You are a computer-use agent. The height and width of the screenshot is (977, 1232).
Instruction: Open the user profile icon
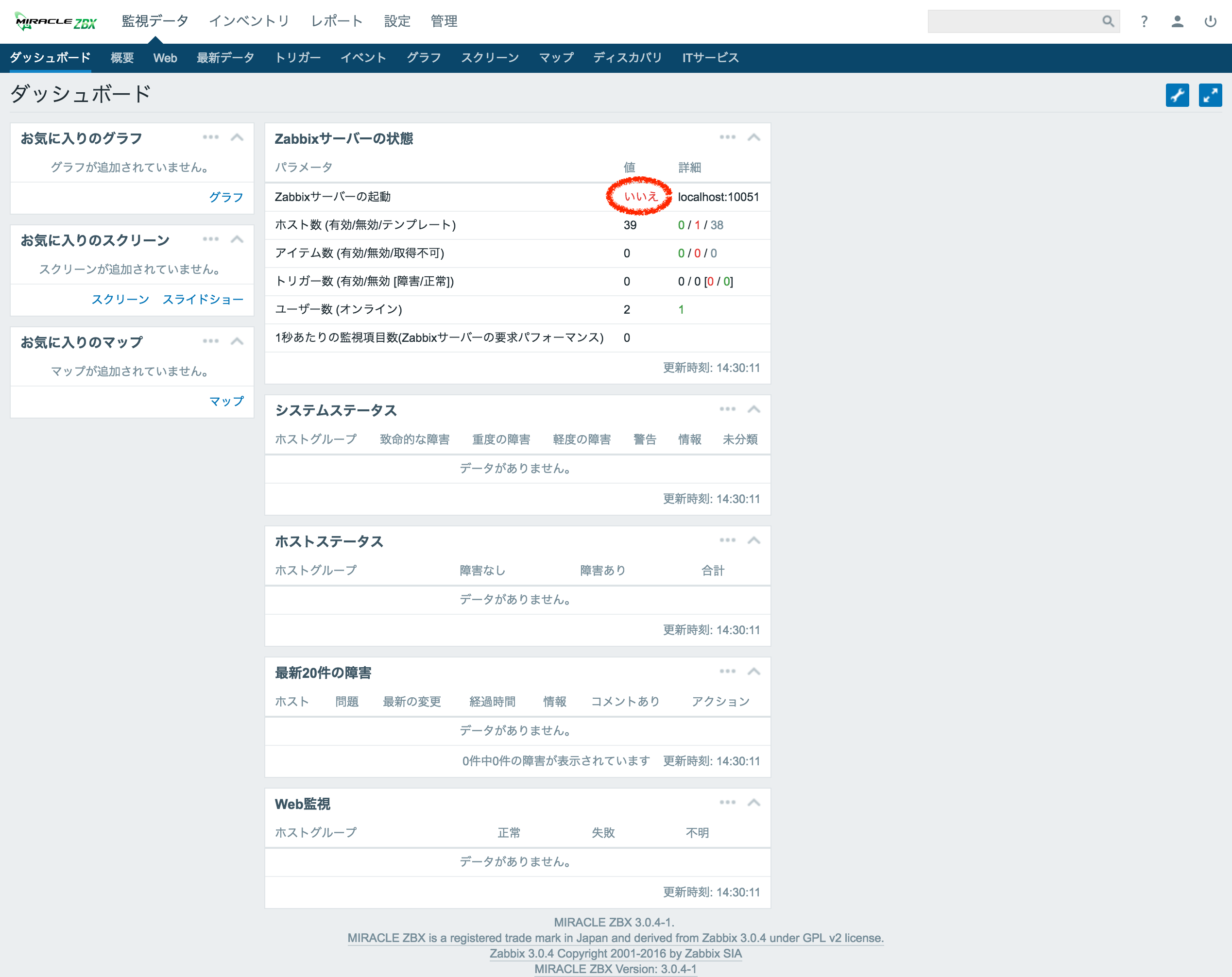point(1177,21)
